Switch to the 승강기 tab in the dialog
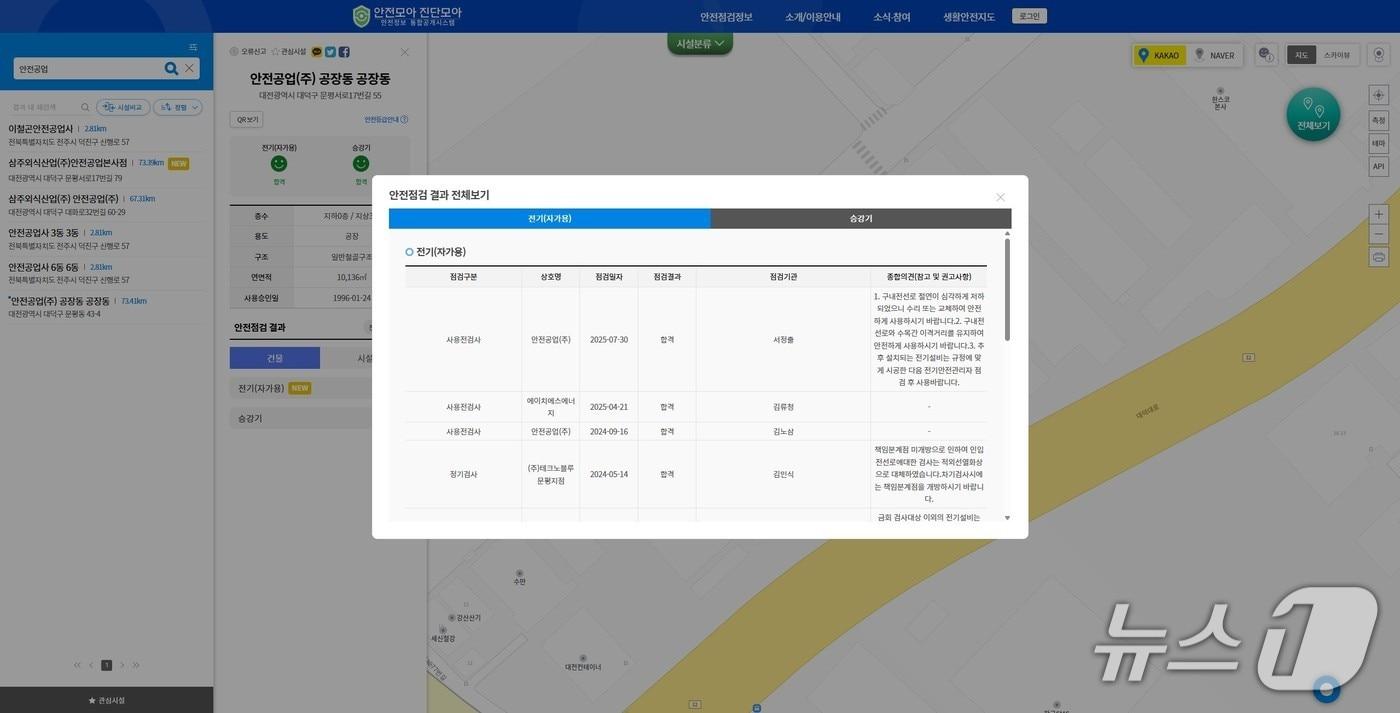The image size is (1400, 713). pos(861,218)
